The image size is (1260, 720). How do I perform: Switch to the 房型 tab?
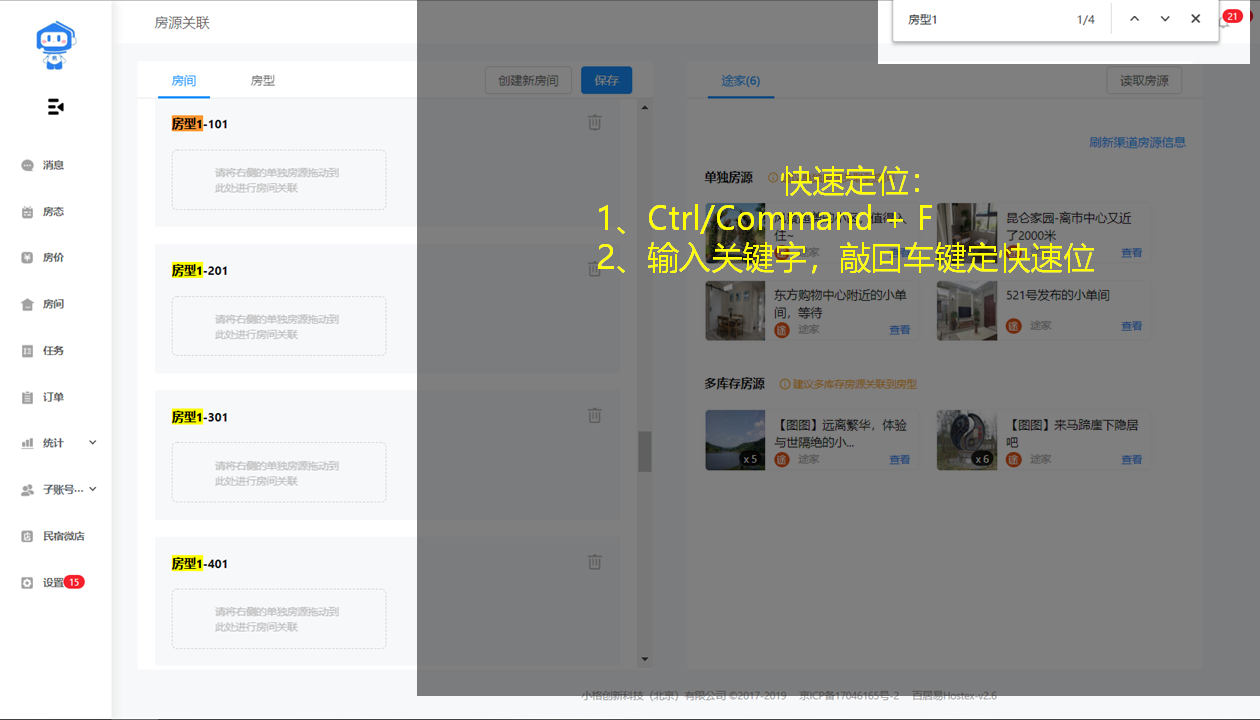(263, 80)
